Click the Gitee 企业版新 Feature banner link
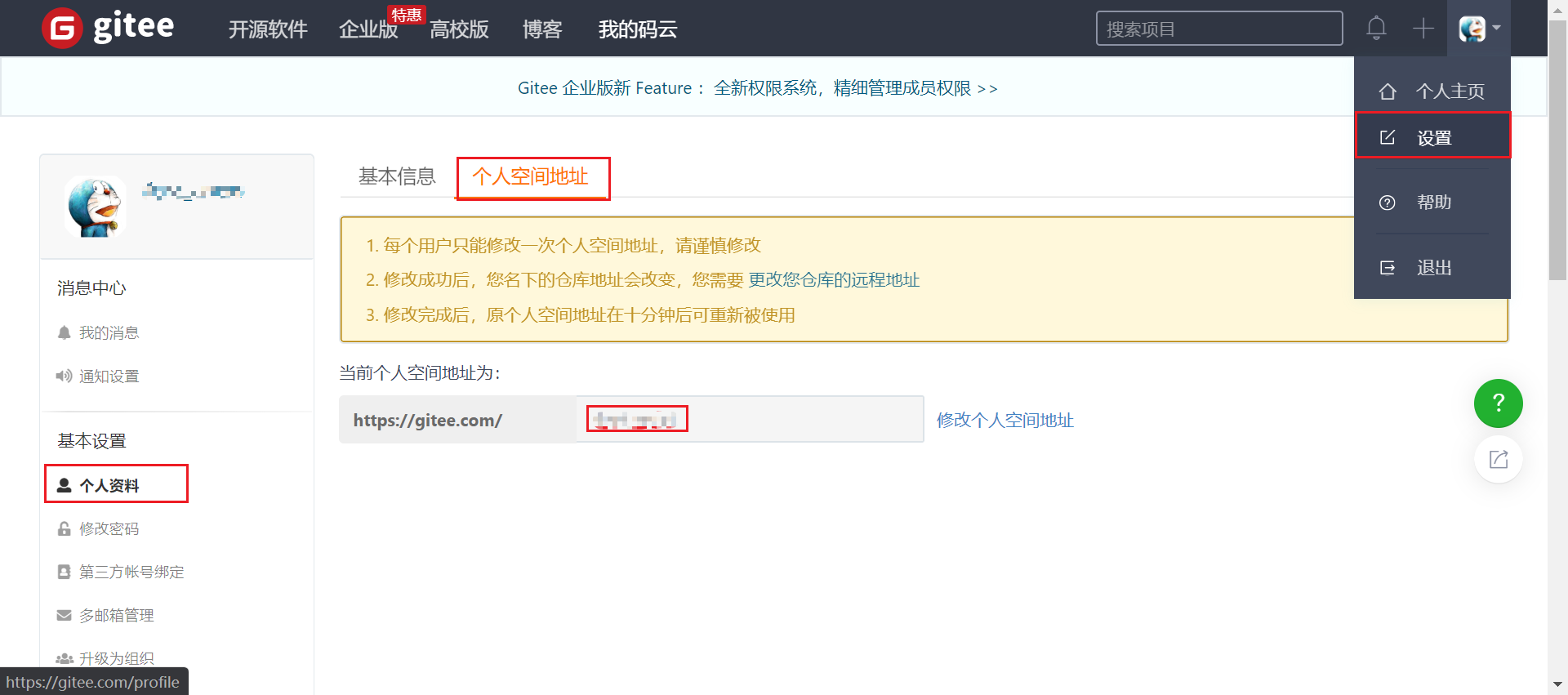This screenshot has height=695, width=1568. (757, 87)
